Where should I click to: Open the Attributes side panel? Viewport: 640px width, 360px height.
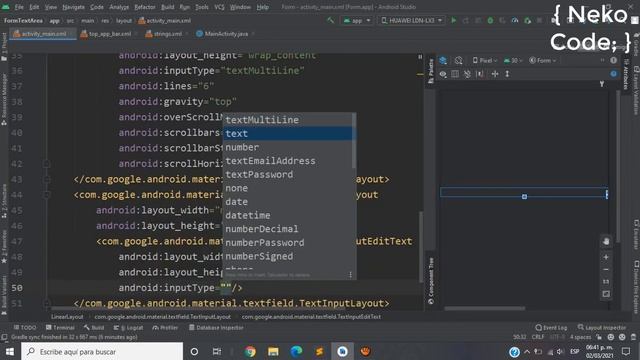(626, 74)
